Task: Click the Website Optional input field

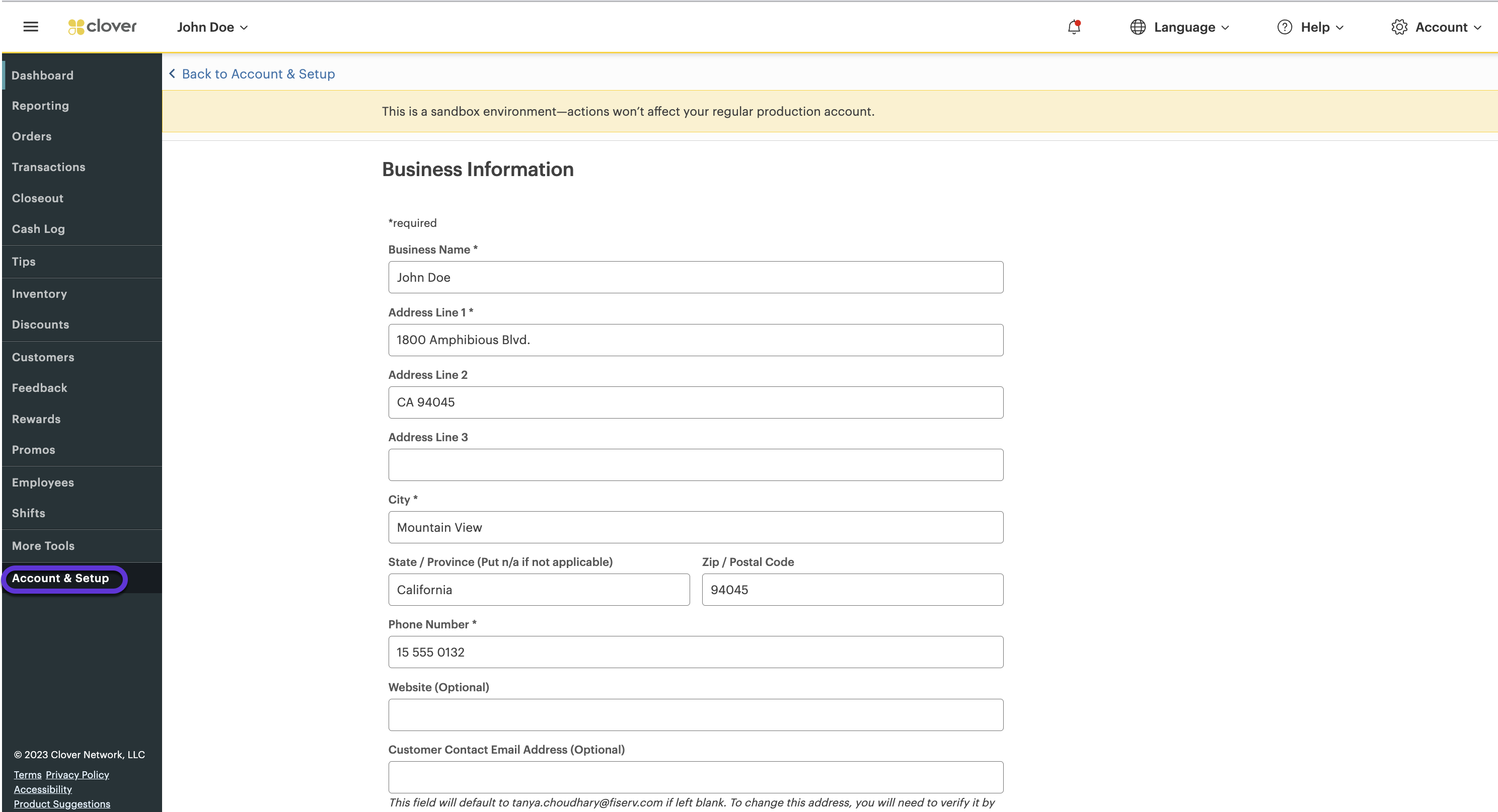Action: 695,714
